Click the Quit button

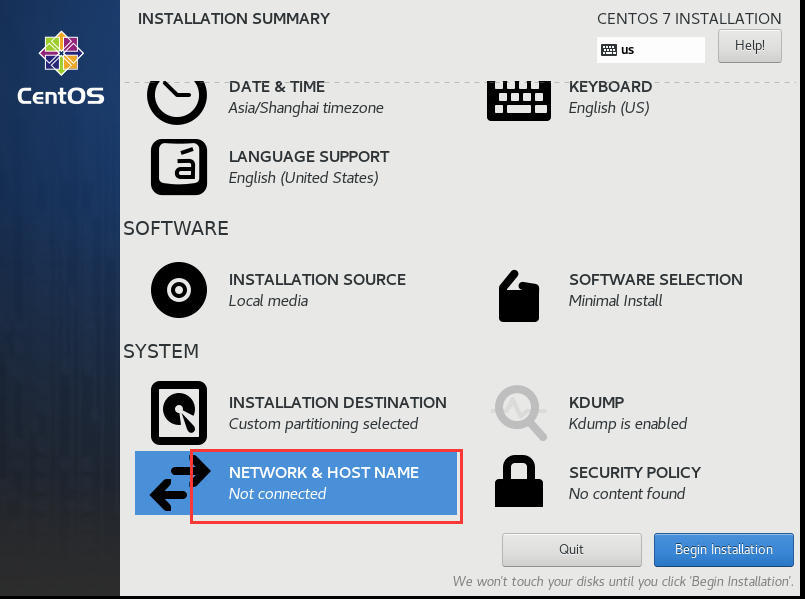[x=571, y=550]
